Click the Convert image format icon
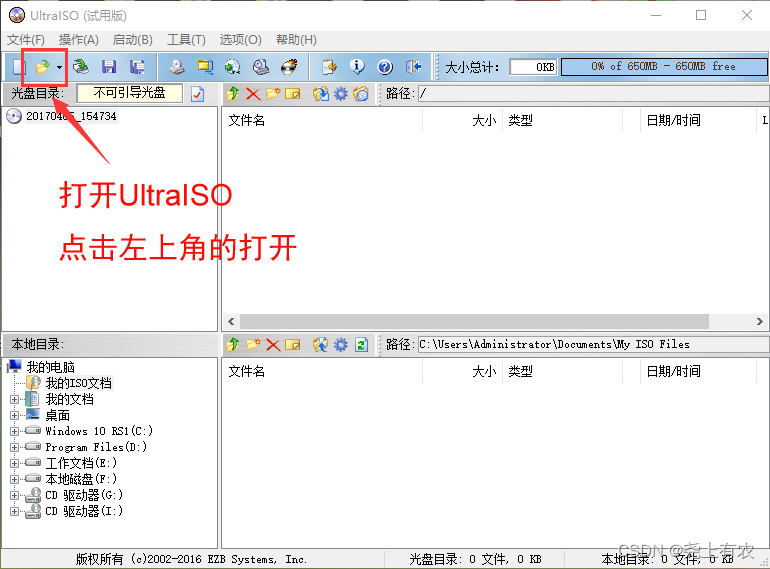 (x=205, y=66)
